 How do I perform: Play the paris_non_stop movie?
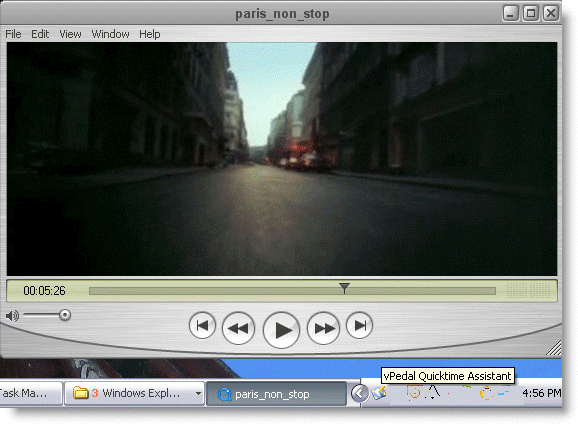point(281,330)
